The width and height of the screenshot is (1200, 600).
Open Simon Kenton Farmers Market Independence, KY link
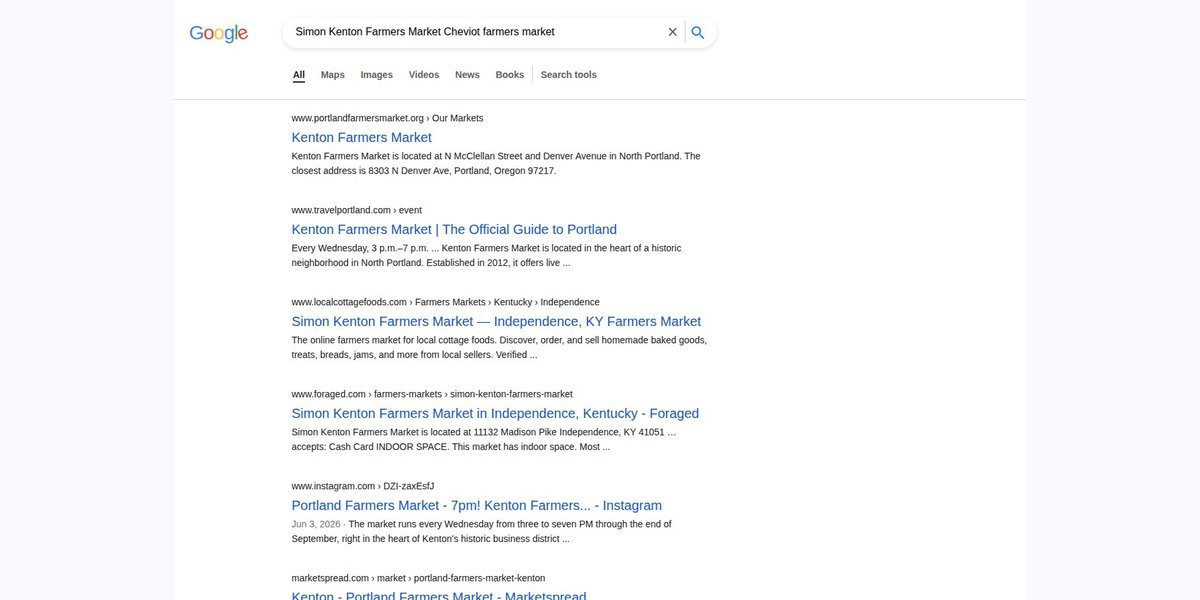496,321
